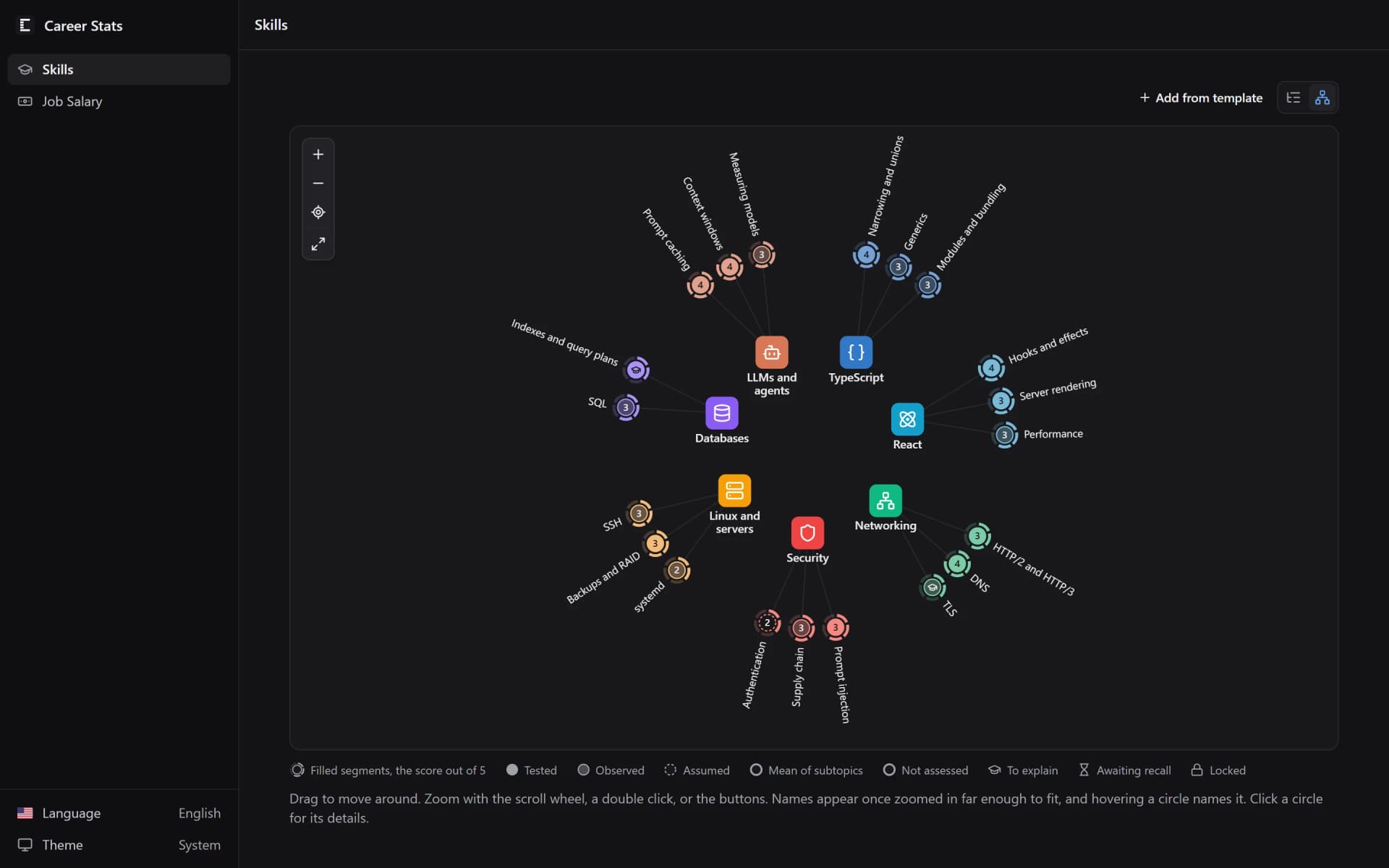
Task: Select the SSH circle
Action: click(638, 514)
